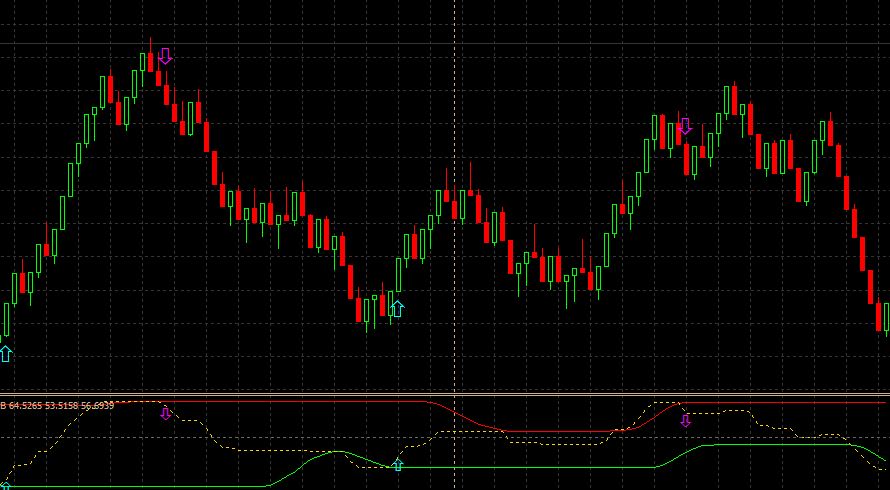Select the last magenta arrow in the indicator window
Viewport: 890px width, 490px height.
tap(686, 421)
